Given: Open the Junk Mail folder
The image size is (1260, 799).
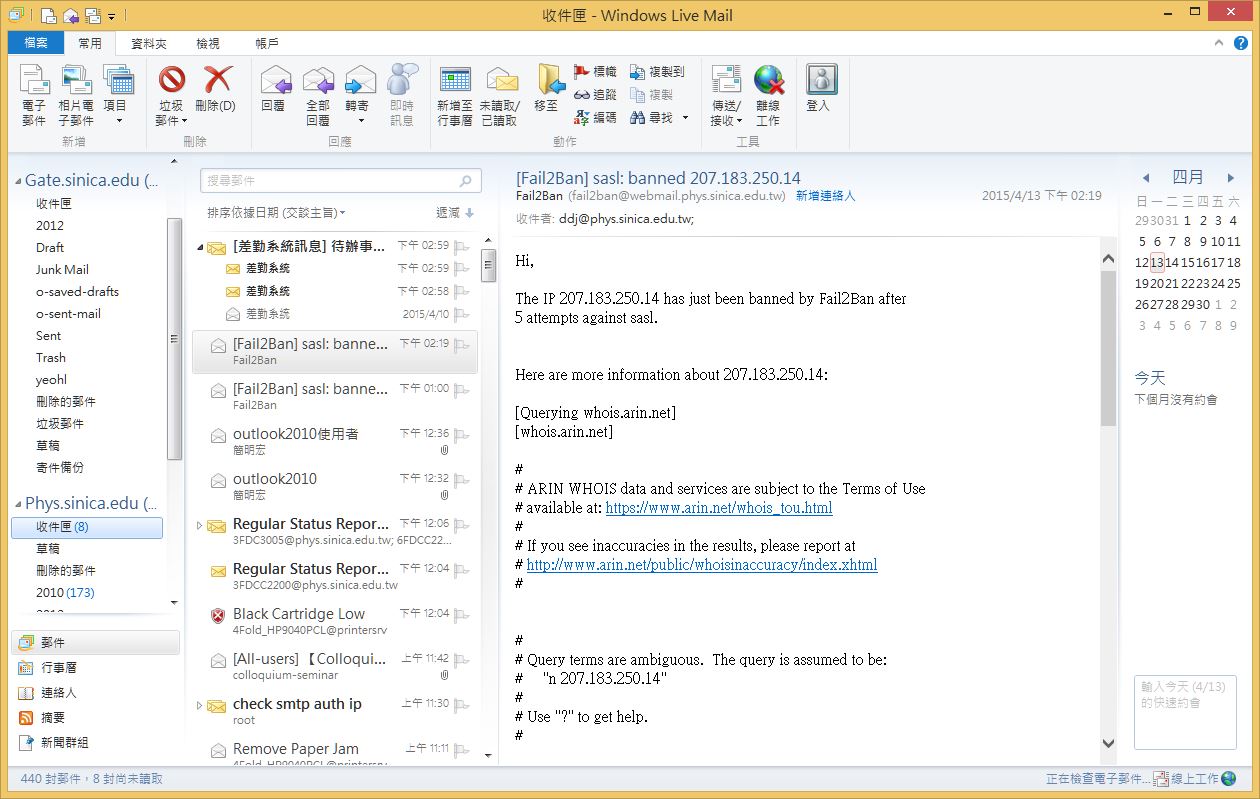Looking at the screenshot, I should [62, 269].
